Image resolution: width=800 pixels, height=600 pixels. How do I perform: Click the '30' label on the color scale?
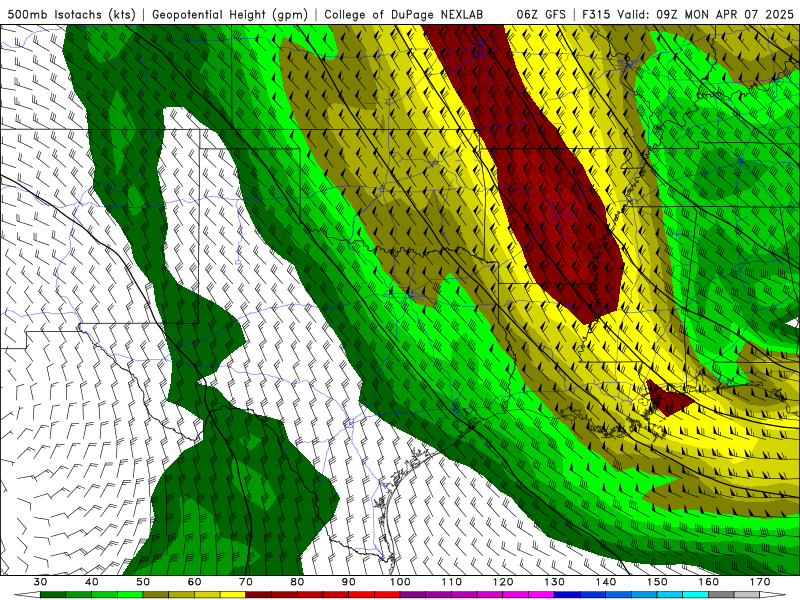(40, 582)
